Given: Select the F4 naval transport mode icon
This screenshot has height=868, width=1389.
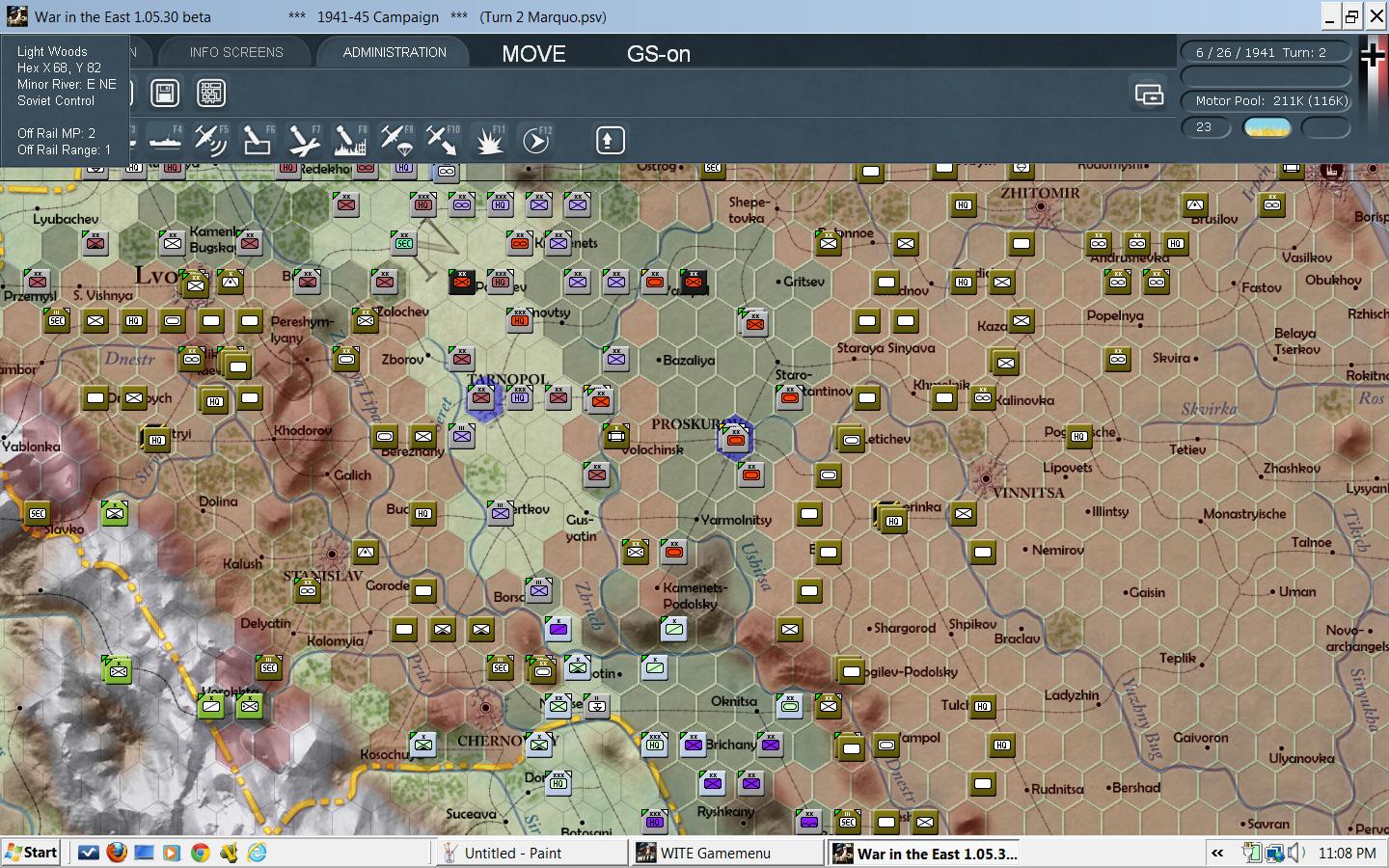Looking at the screenshot, I should coord(164,141).
